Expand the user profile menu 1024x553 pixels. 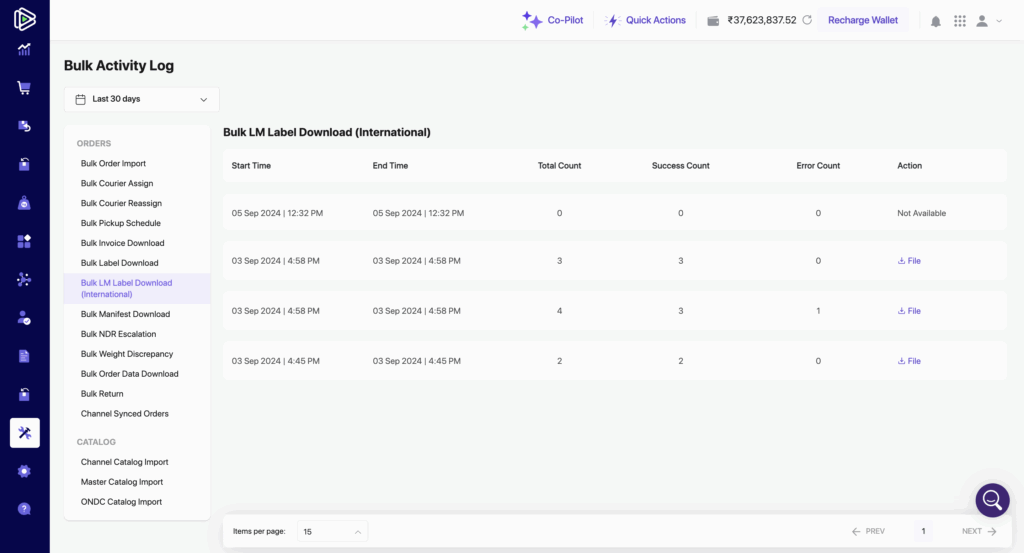pos(989,21)
